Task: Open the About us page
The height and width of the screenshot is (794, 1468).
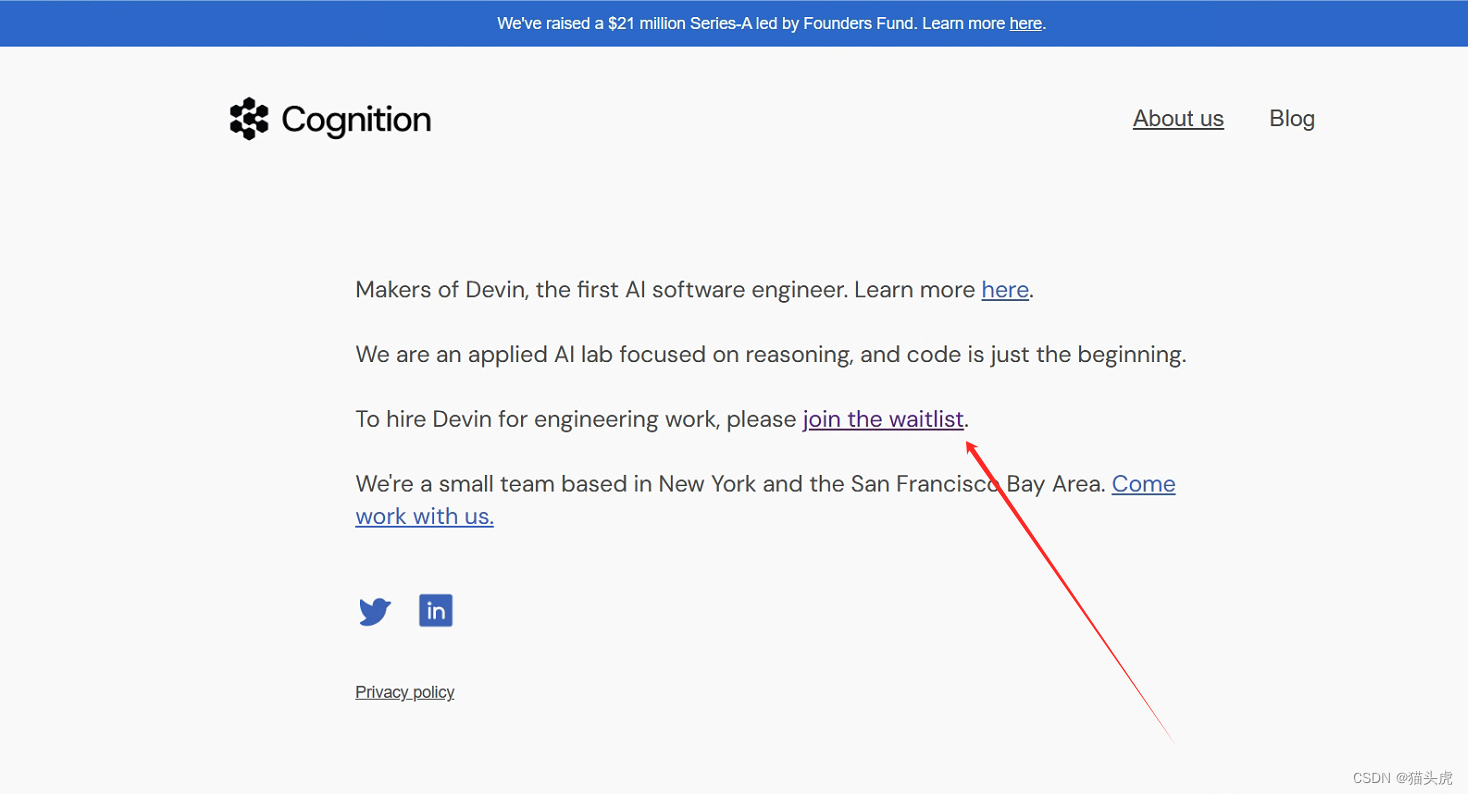Action: tap(1178, 118)
